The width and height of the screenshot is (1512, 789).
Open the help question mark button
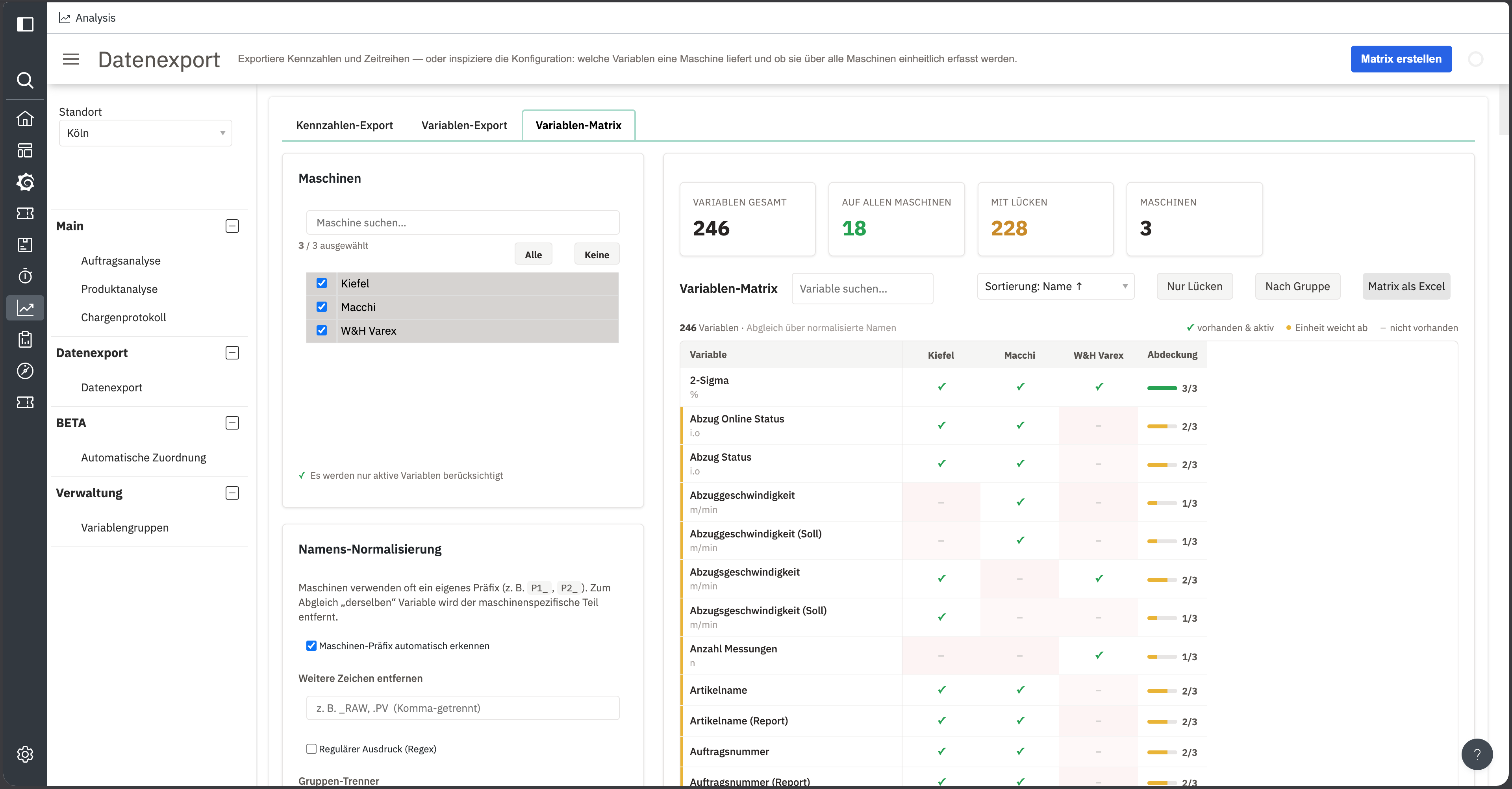(x=1477, y=754)
